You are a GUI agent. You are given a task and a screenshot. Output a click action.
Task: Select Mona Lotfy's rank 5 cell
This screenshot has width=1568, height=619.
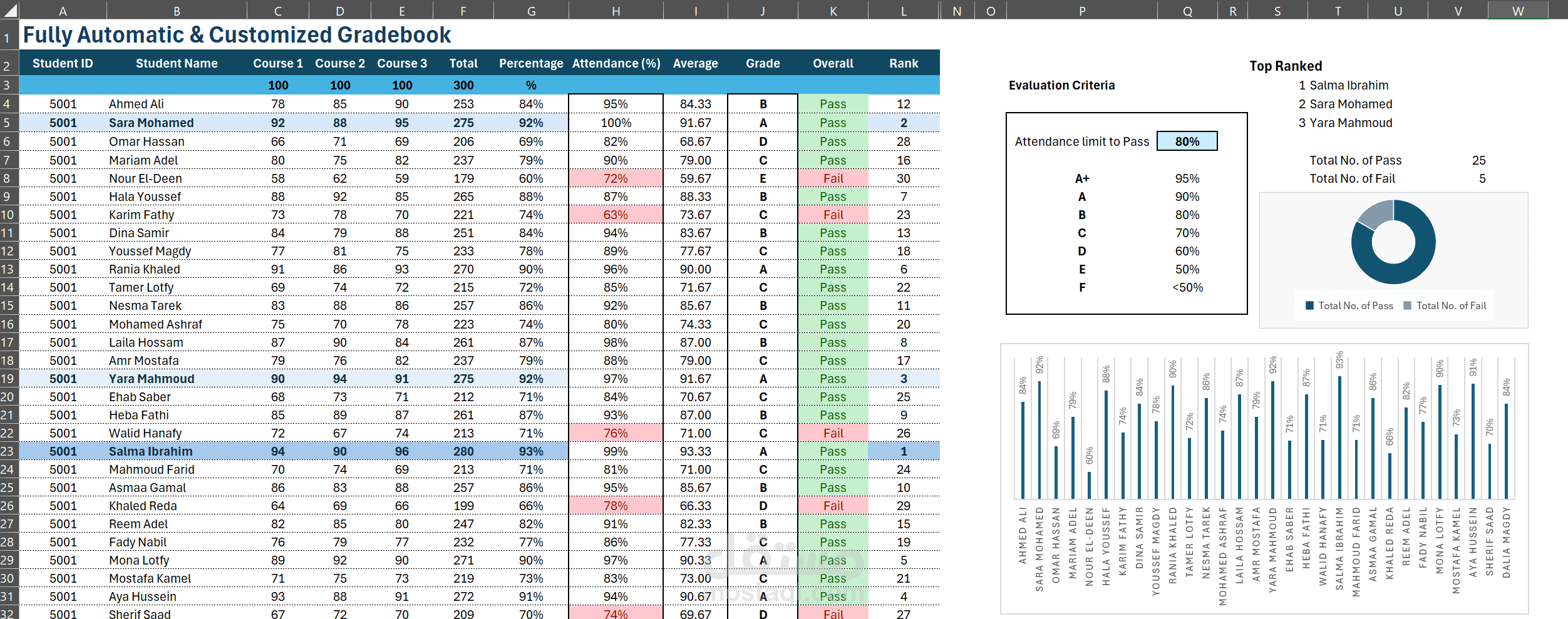click(904, 560)
